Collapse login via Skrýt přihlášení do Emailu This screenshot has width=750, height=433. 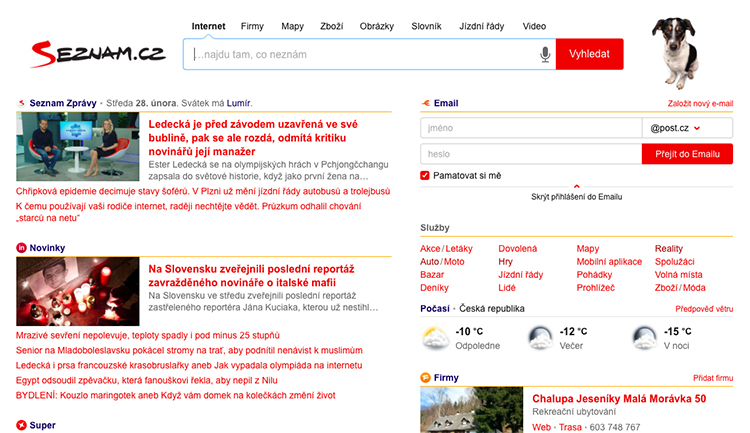click(576, 196)
